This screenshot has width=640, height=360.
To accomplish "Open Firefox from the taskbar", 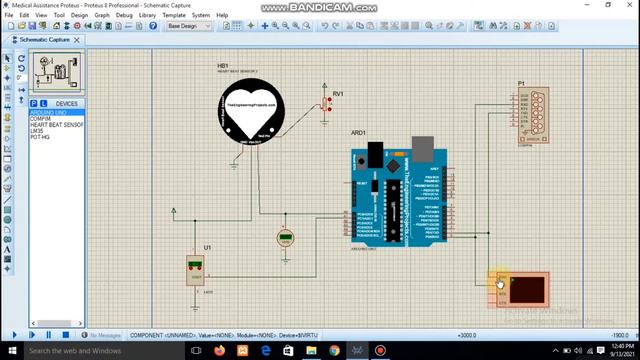I will pos(220,351).
